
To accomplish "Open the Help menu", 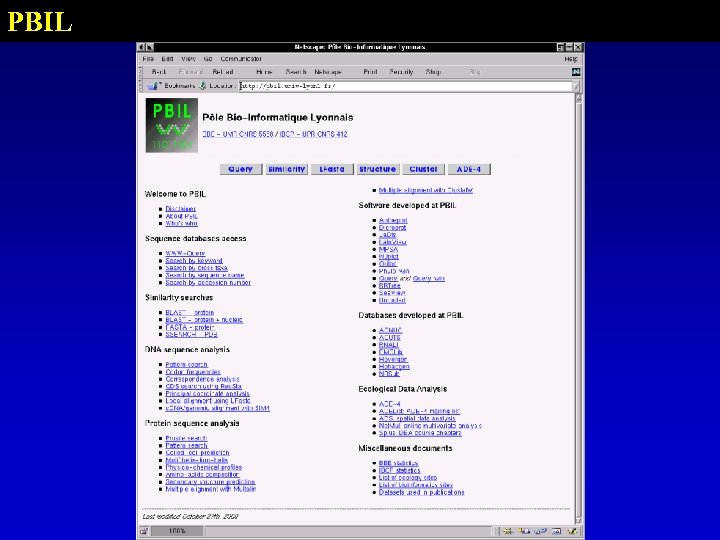I will pos(571,59).
